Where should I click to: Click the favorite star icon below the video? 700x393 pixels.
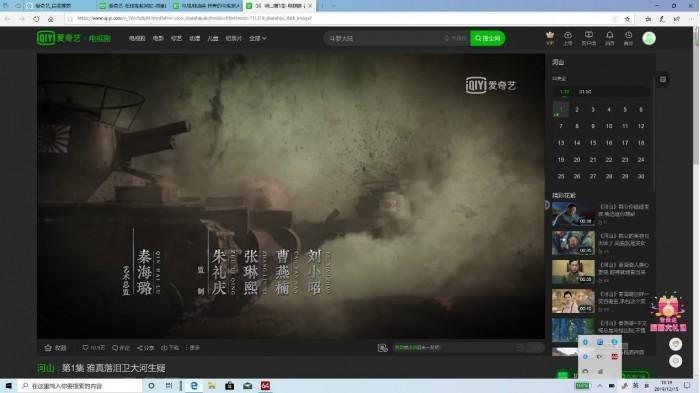coord(48,347)
